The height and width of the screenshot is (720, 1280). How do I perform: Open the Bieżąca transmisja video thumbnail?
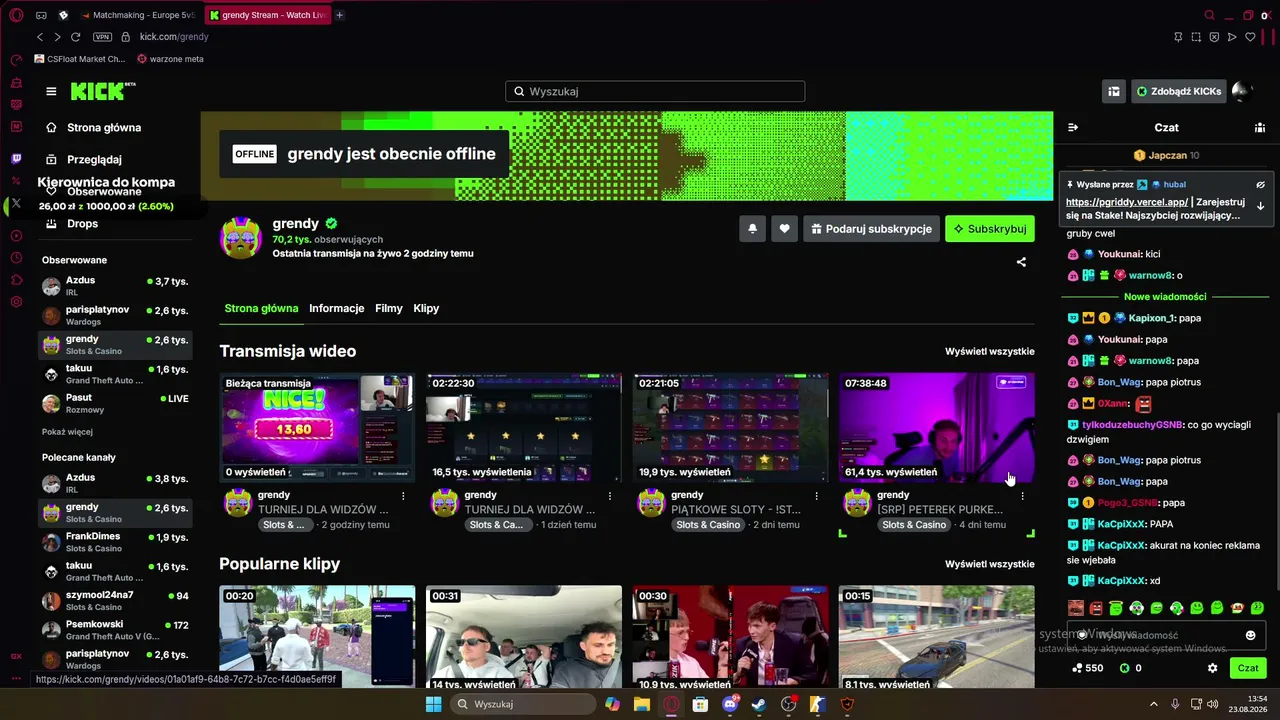pos(317,428)
